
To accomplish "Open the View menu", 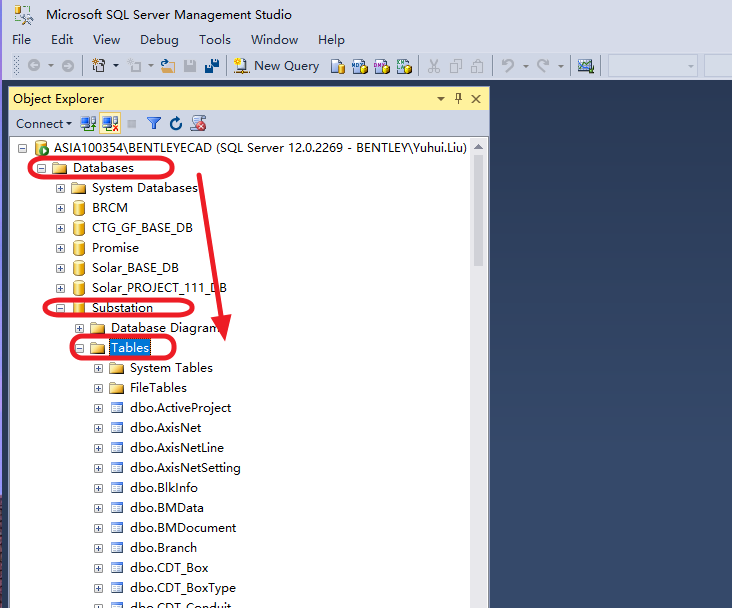I will point(106,40).
